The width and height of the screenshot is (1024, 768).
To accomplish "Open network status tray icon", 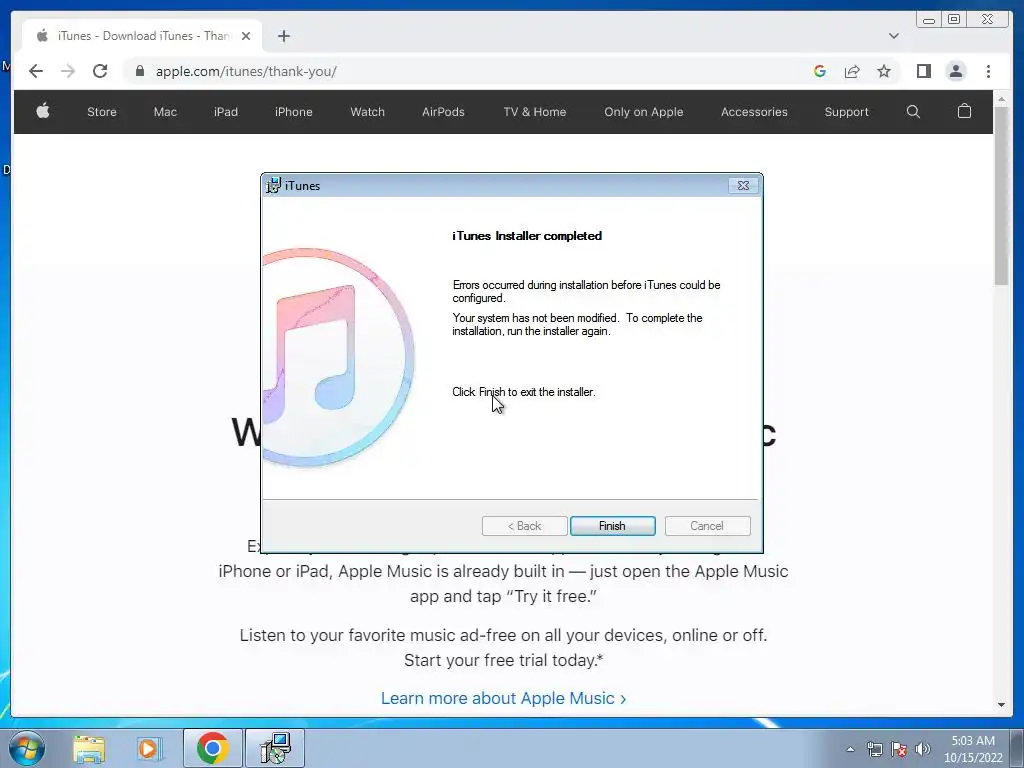I will pos(874,749).
